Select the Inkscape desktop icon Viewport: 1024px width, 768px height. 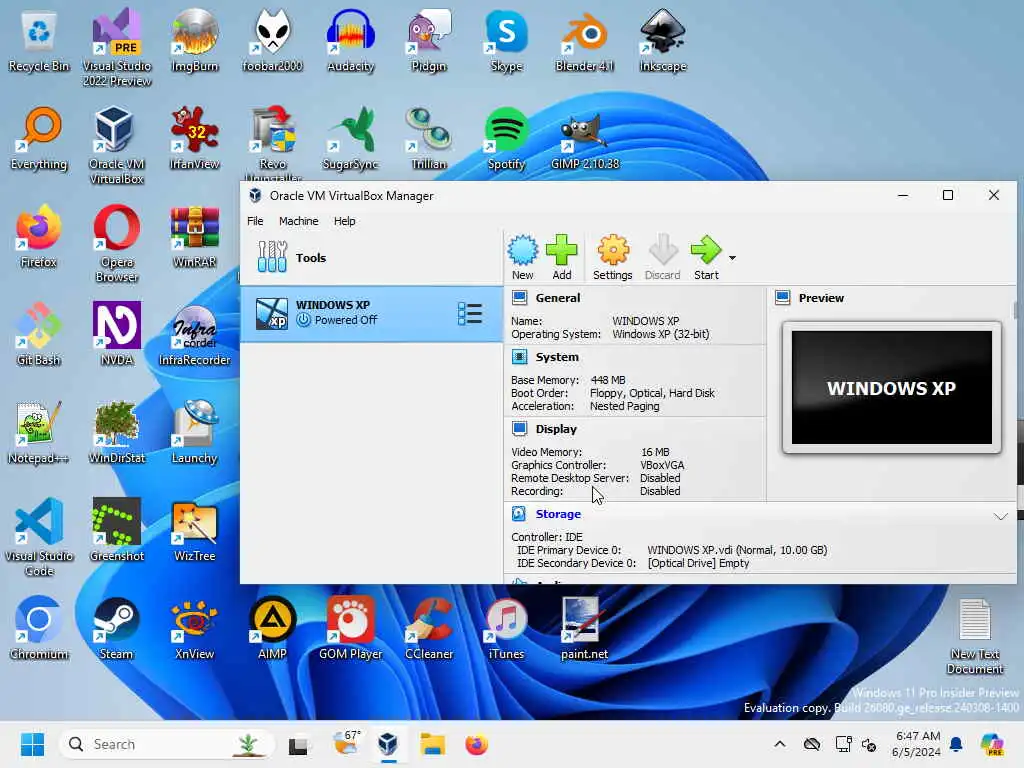click(663, 40)
